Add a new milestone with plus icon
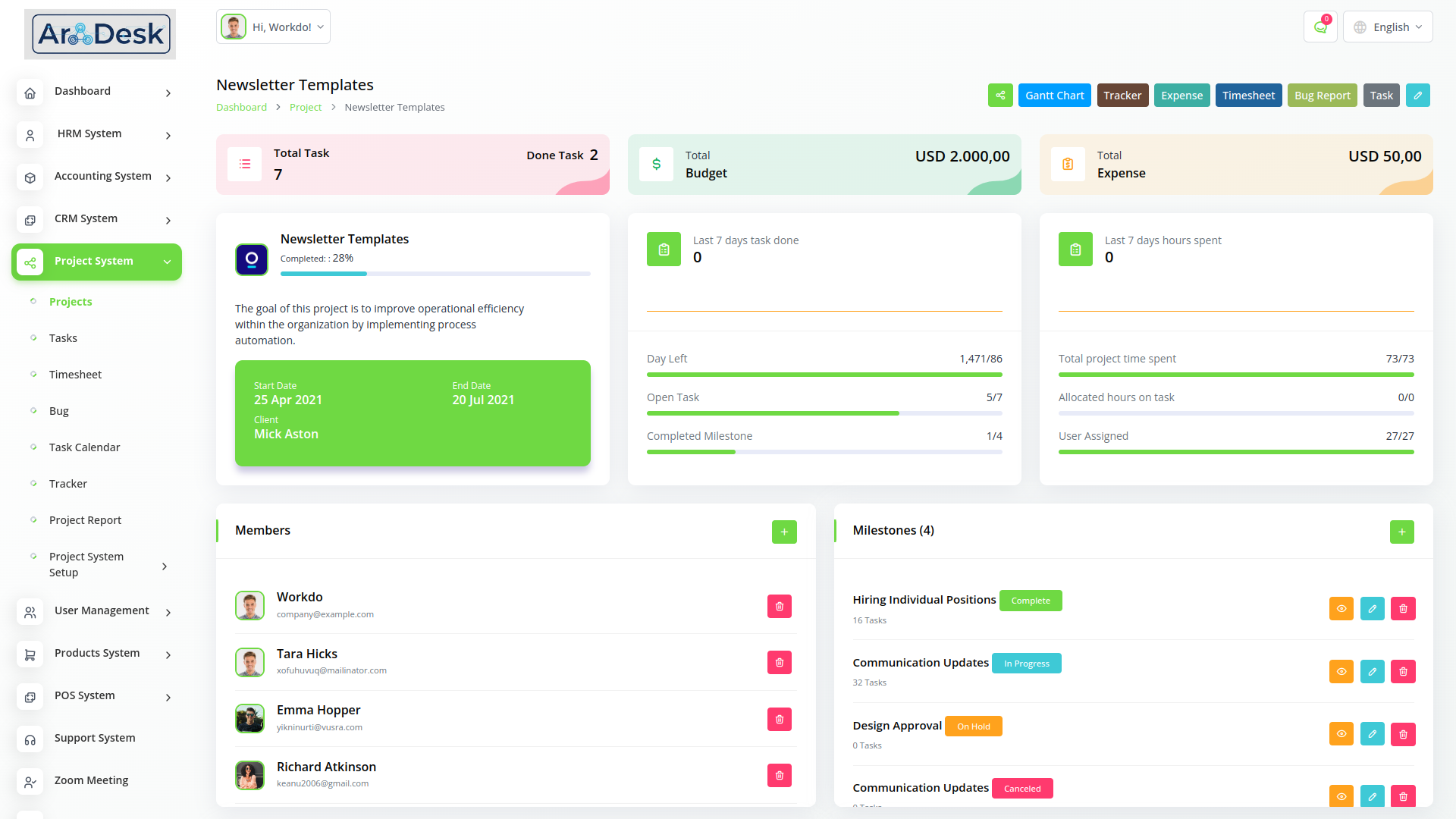Image resolution: width=1456 pixels, height=819 pixels. click(x=1401, y=532)
